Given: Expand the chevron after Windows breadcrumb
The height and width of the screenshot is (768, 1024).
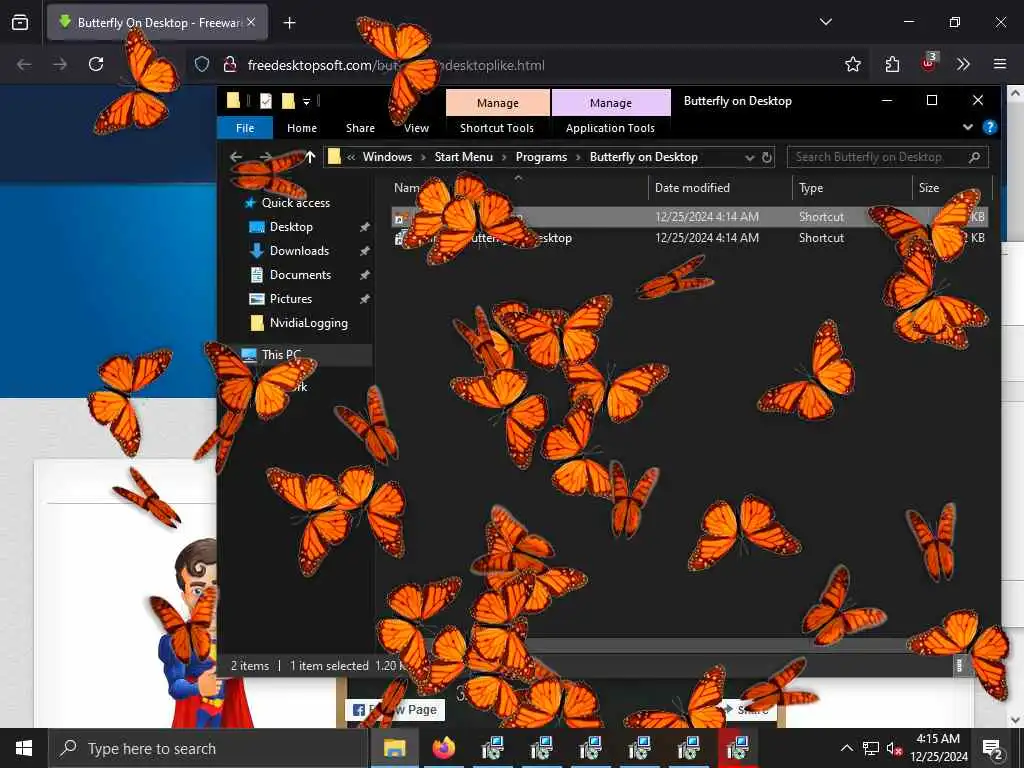Looking at the screenshot, I should click(x=423, y=157).
